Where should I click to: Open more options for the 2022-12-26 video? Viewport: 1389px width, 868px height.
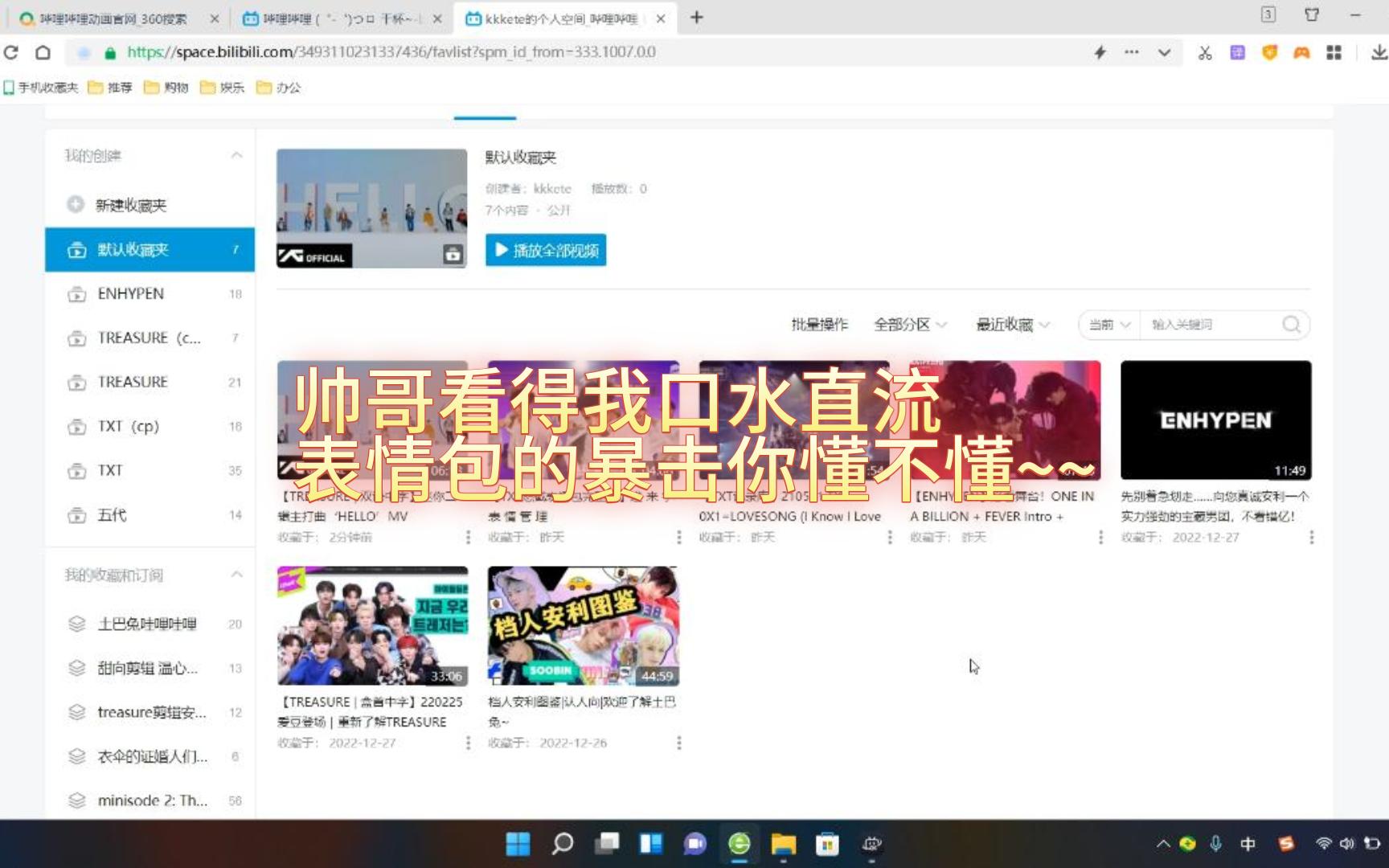coord(678,743)
